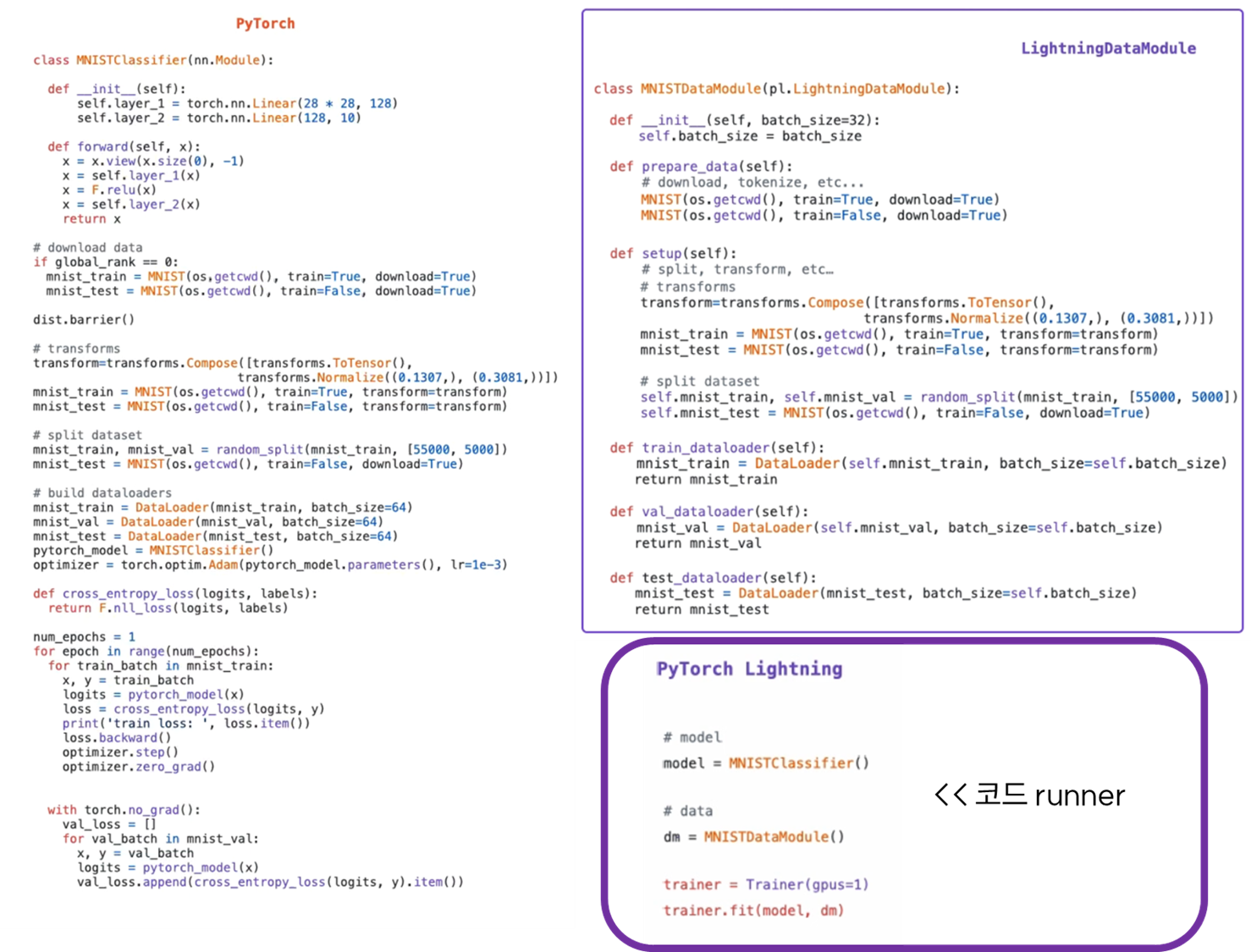1251x952 pixels.
Task: Click "for train_batch in mnist_train:"
Action: tap(161, 665)
